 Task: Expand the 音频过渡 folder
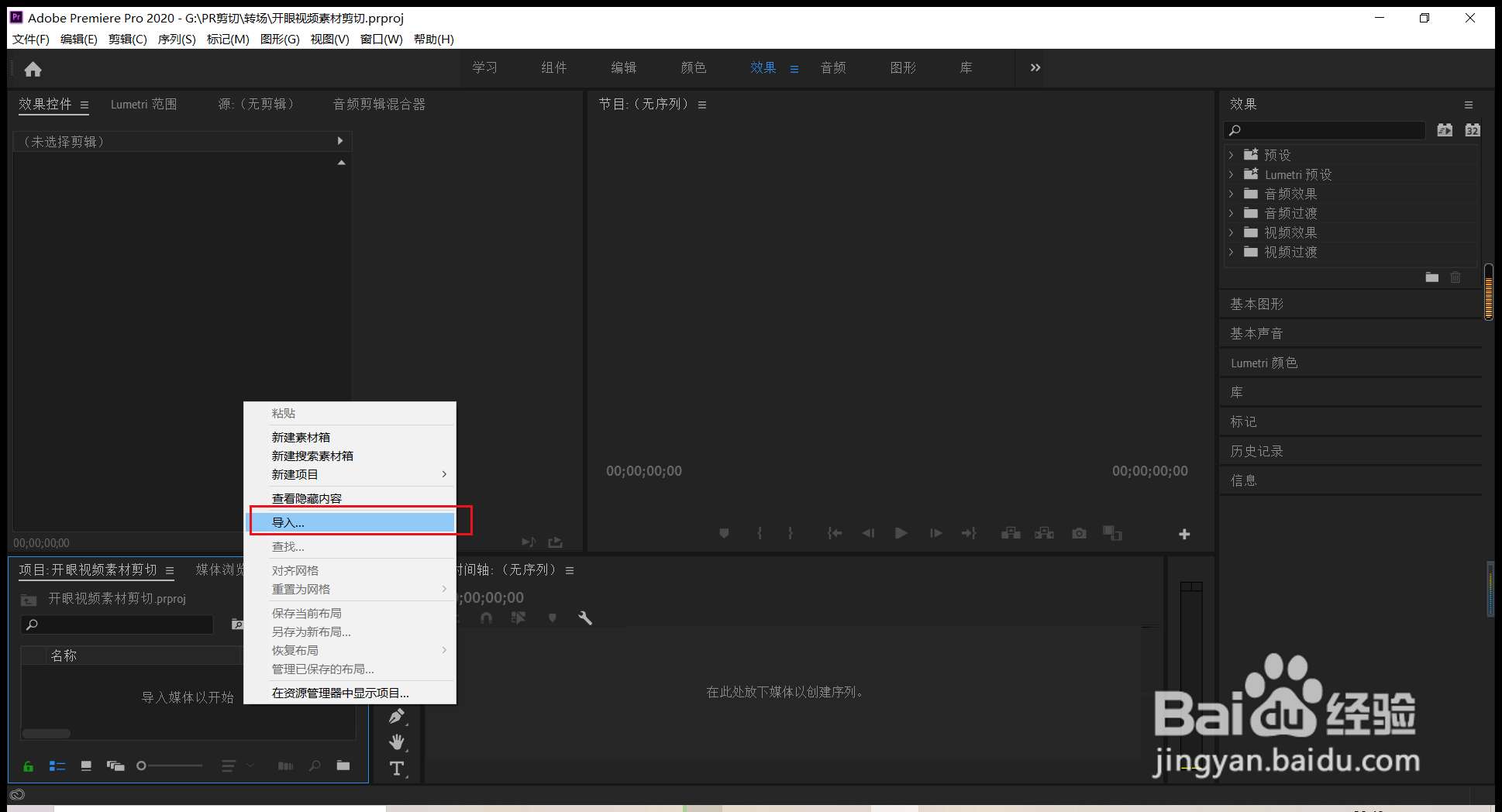point(1231,213)
